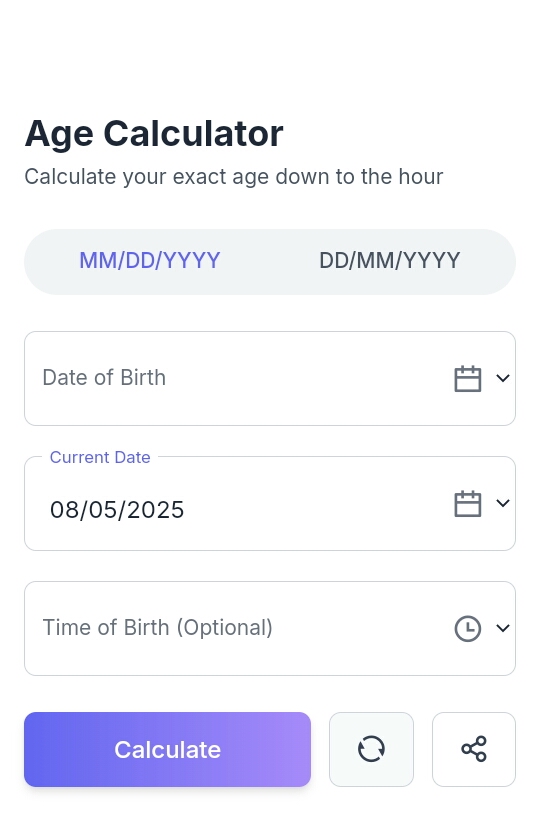This screenshot has height=829, width=540.
Task: Switch to the DD/MM/YYYY date format
Action: [x=390, y=261]
